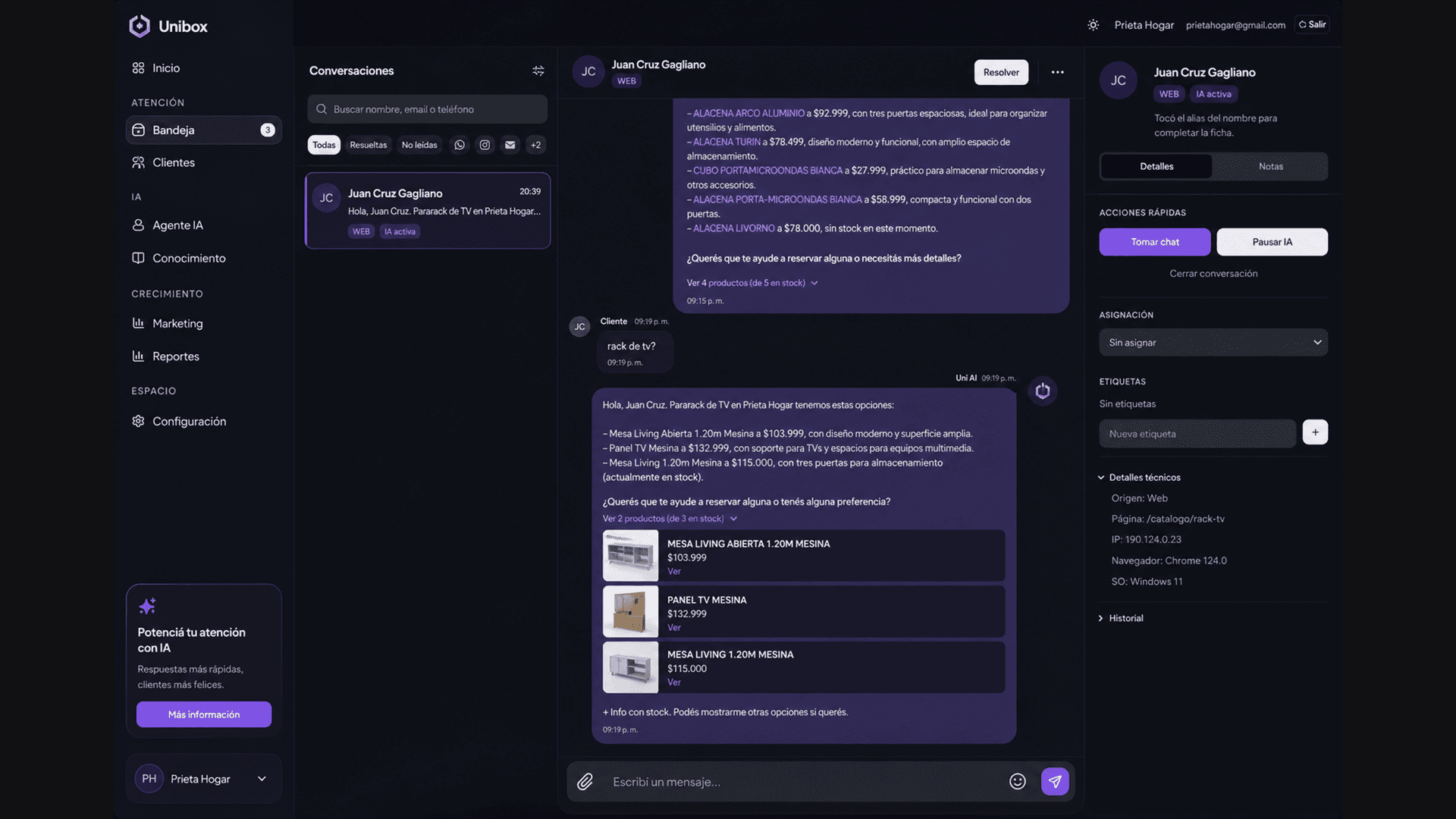The height and width of the screenshot is (819, 1456).
Task: Click the Tomar chat button
Action: tap(1154, 242)
